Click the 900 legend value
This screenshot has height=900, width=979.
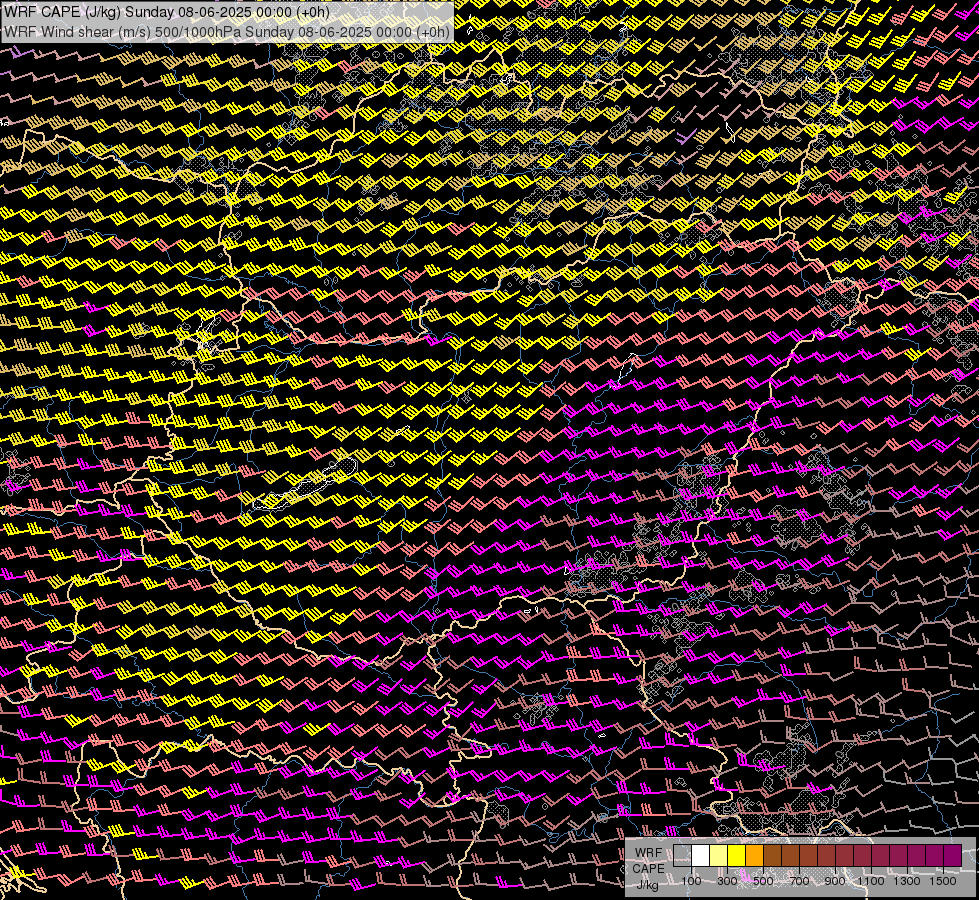point(835,881)
